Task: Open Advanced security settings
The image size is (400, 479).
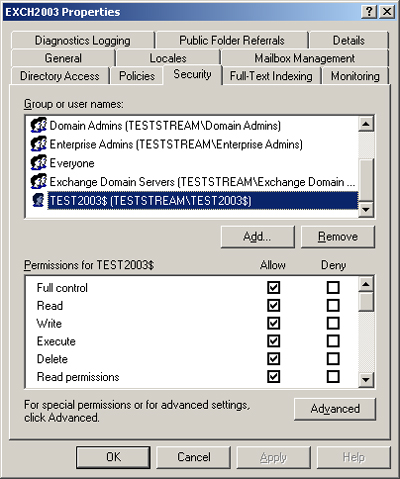Action: click(x=335, y=409)
